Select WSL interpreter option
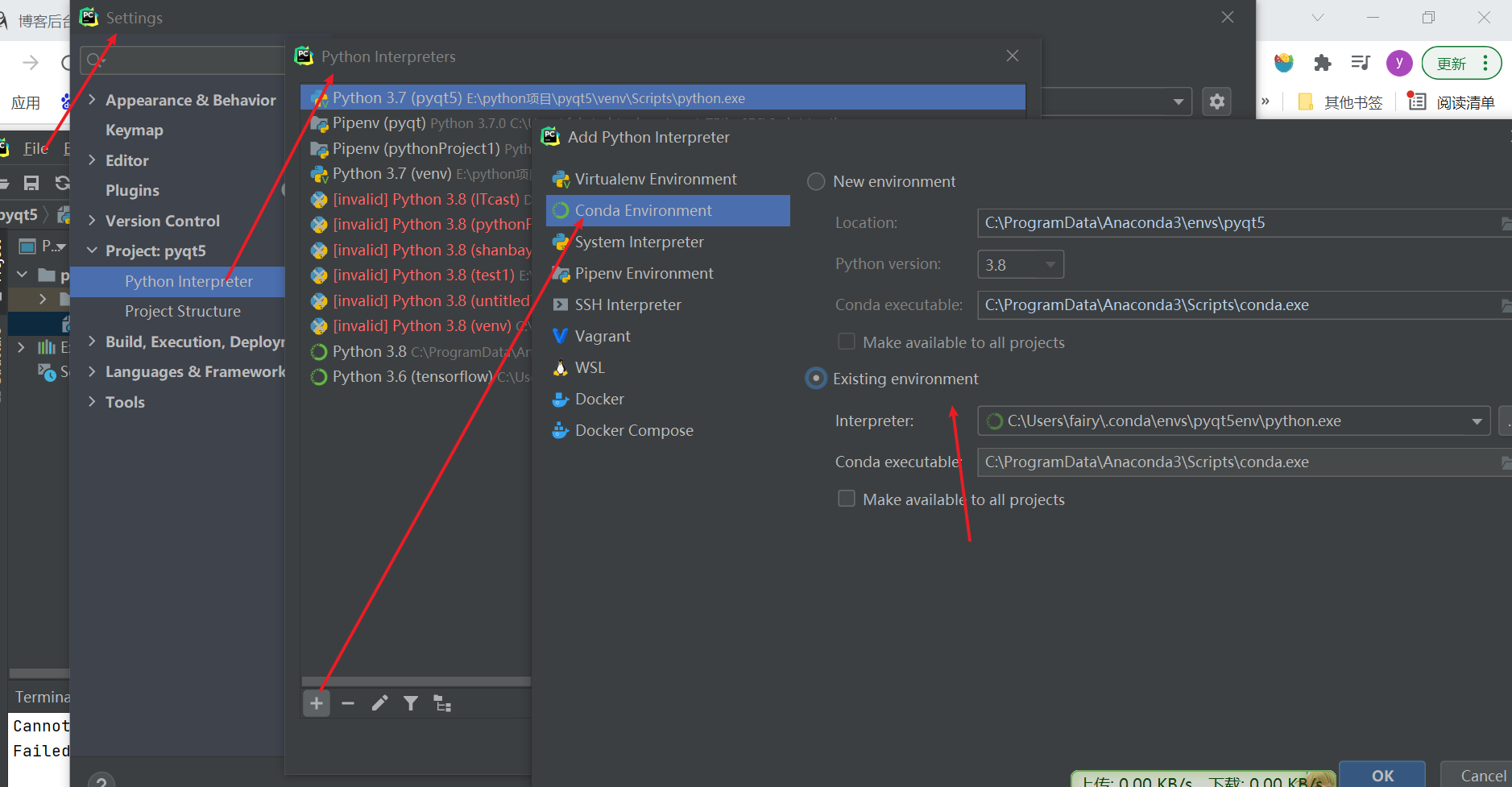 click(668, 367)
